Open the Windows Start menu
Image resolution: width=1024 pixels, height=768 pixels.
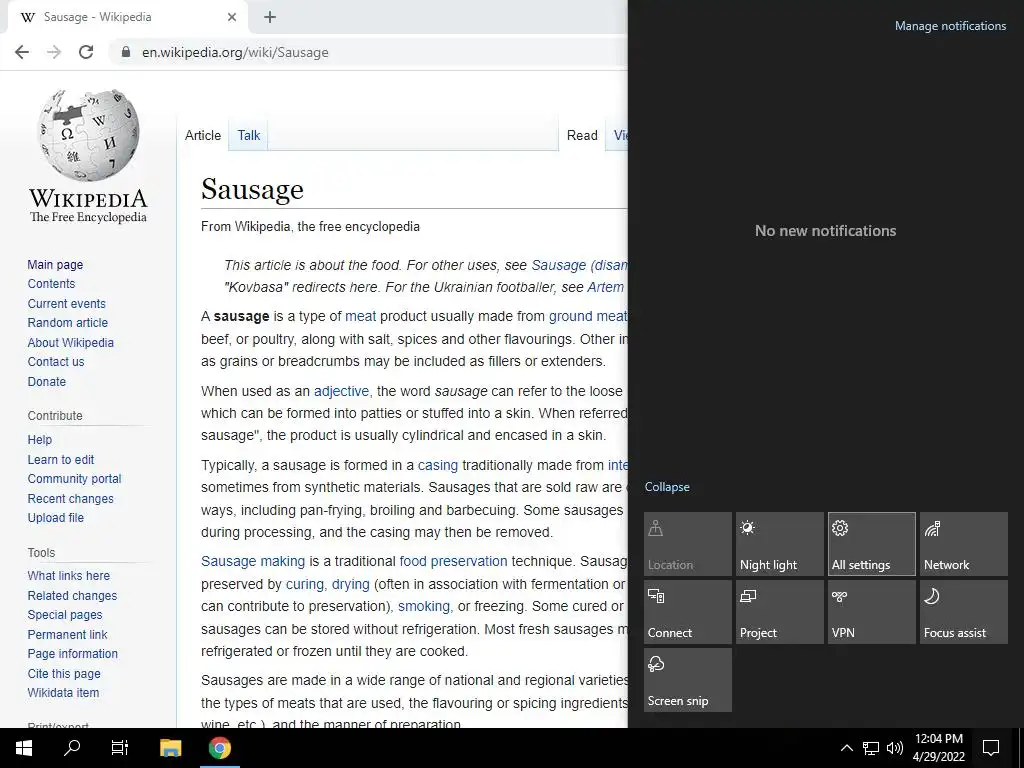click(24, 748)
